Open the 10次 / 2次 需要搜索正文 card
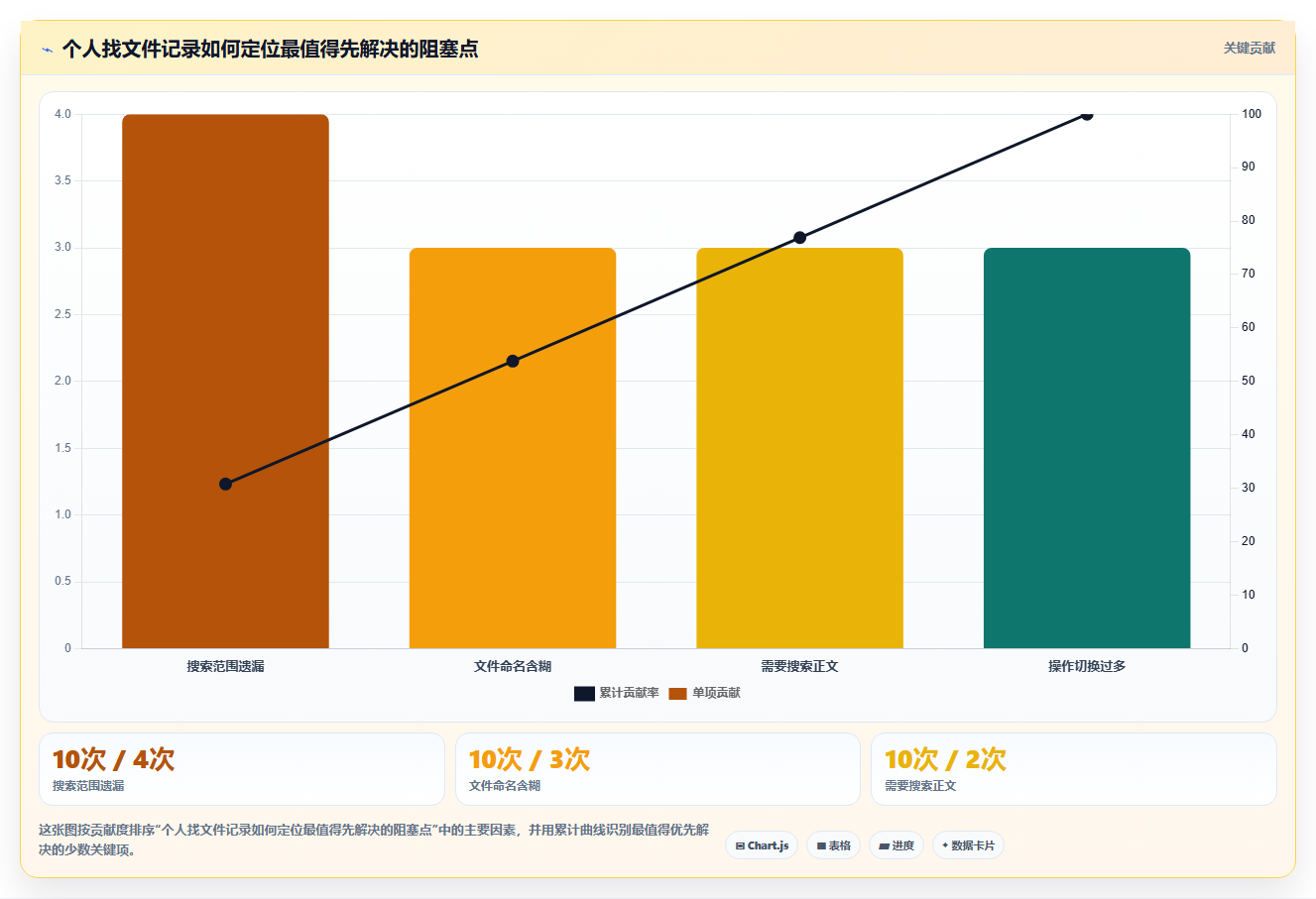 click(1073, 769)
